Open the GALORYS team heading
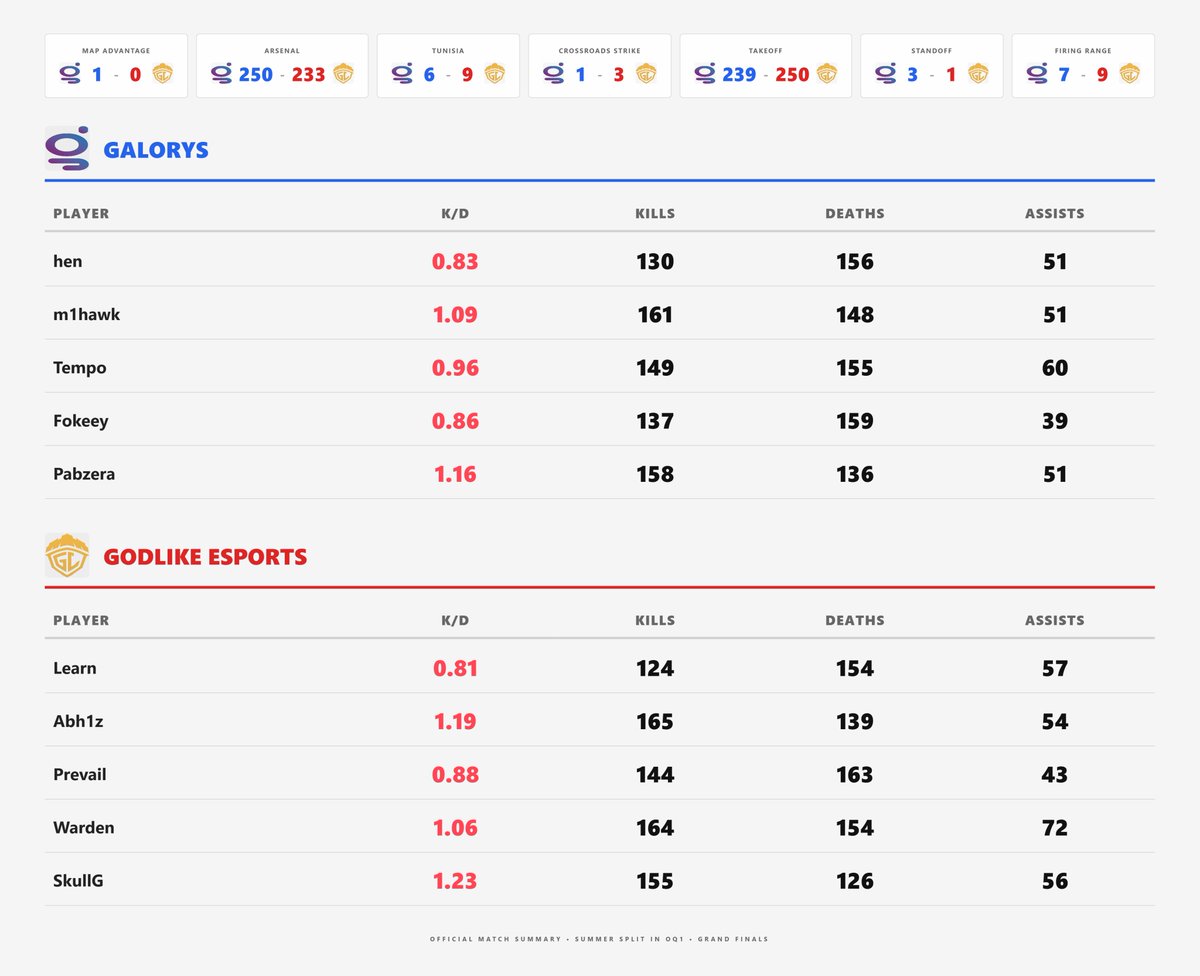This screenshot has height=976, width=1200. 156,150
